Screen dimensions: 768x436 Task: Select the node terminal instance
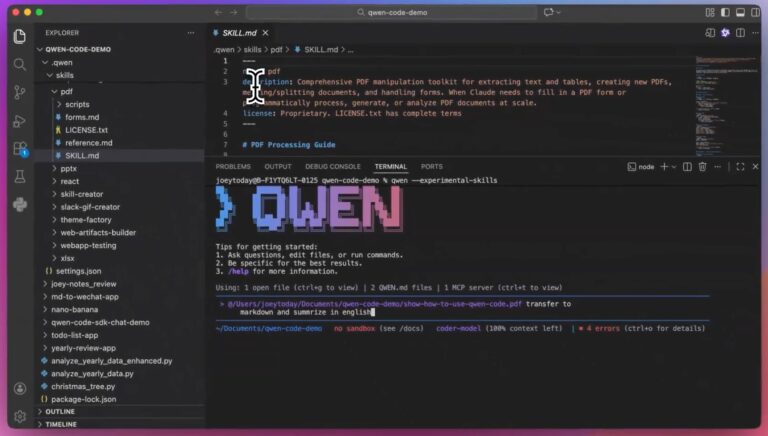(641, 167)
